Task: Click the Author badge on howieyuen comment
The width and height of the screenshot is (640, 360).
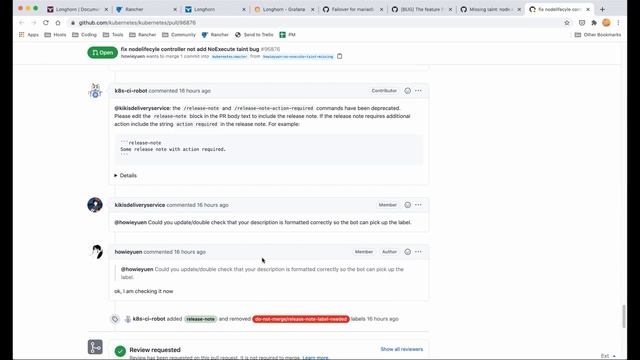Action: pyautogui.click(x=389, y=252)
